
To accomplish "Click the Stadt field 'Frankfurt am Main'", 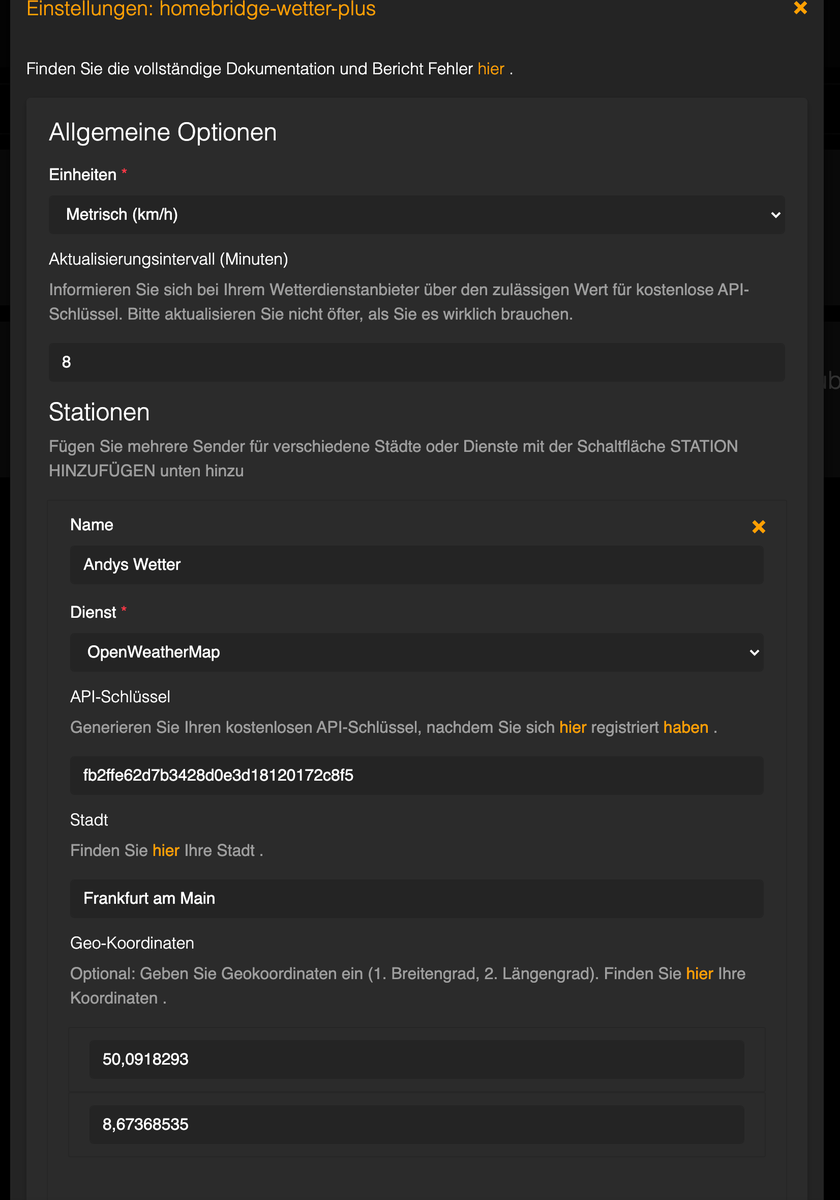I will [x=416, y=898].
